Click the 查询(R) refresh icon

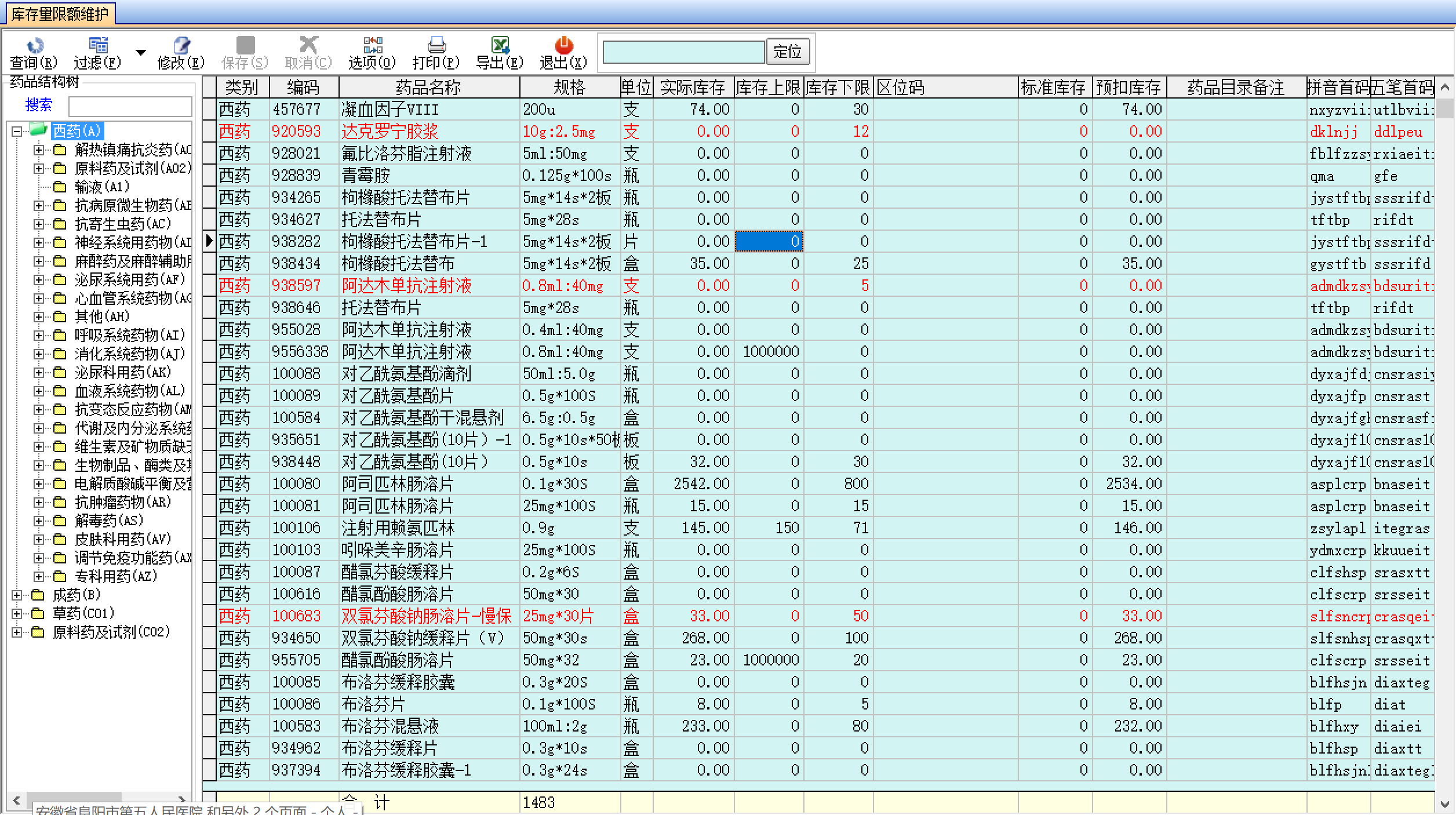tap(34, 45)
